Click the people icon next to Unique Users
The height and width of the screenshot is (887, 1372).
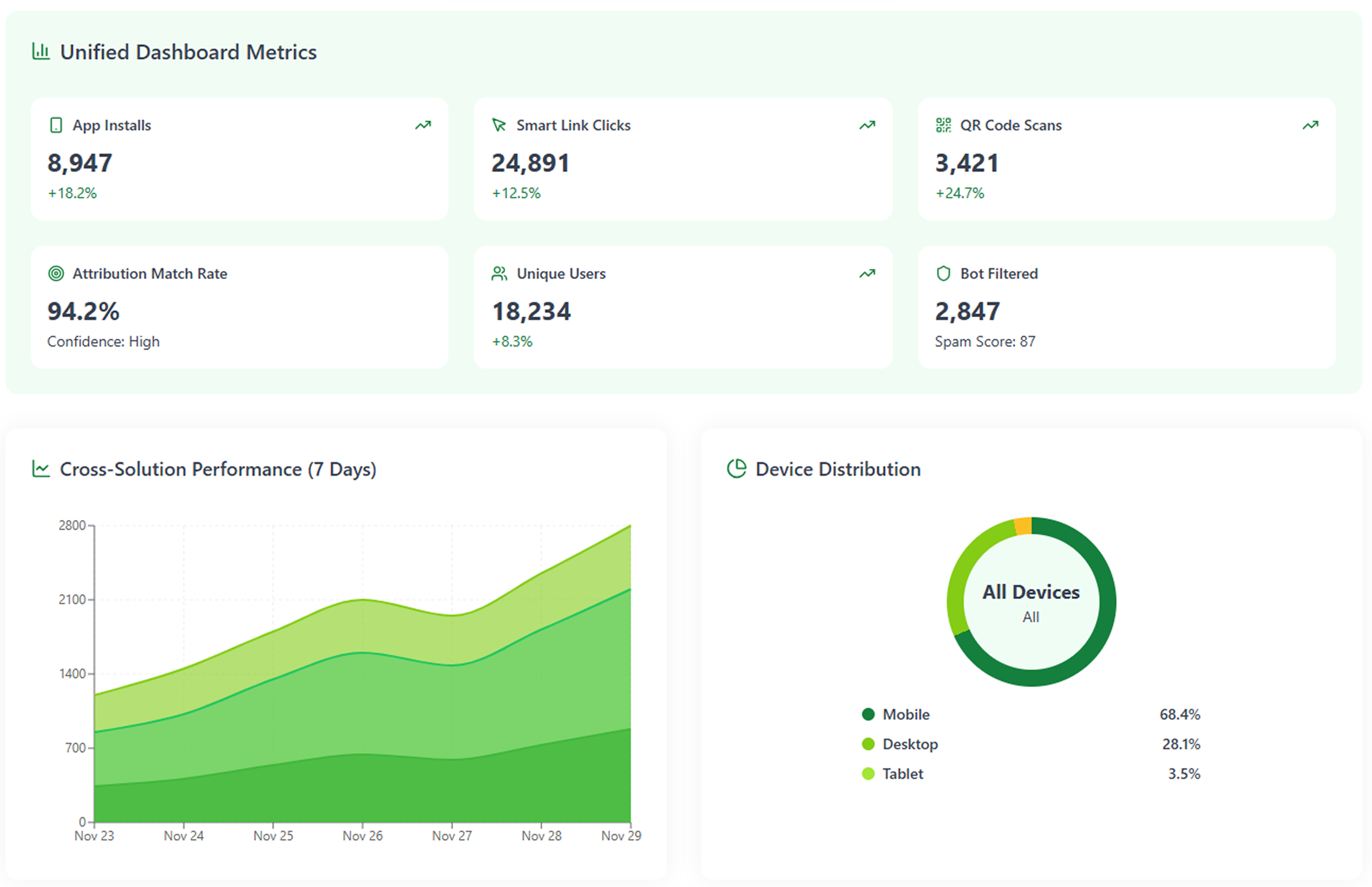point(499,273)
